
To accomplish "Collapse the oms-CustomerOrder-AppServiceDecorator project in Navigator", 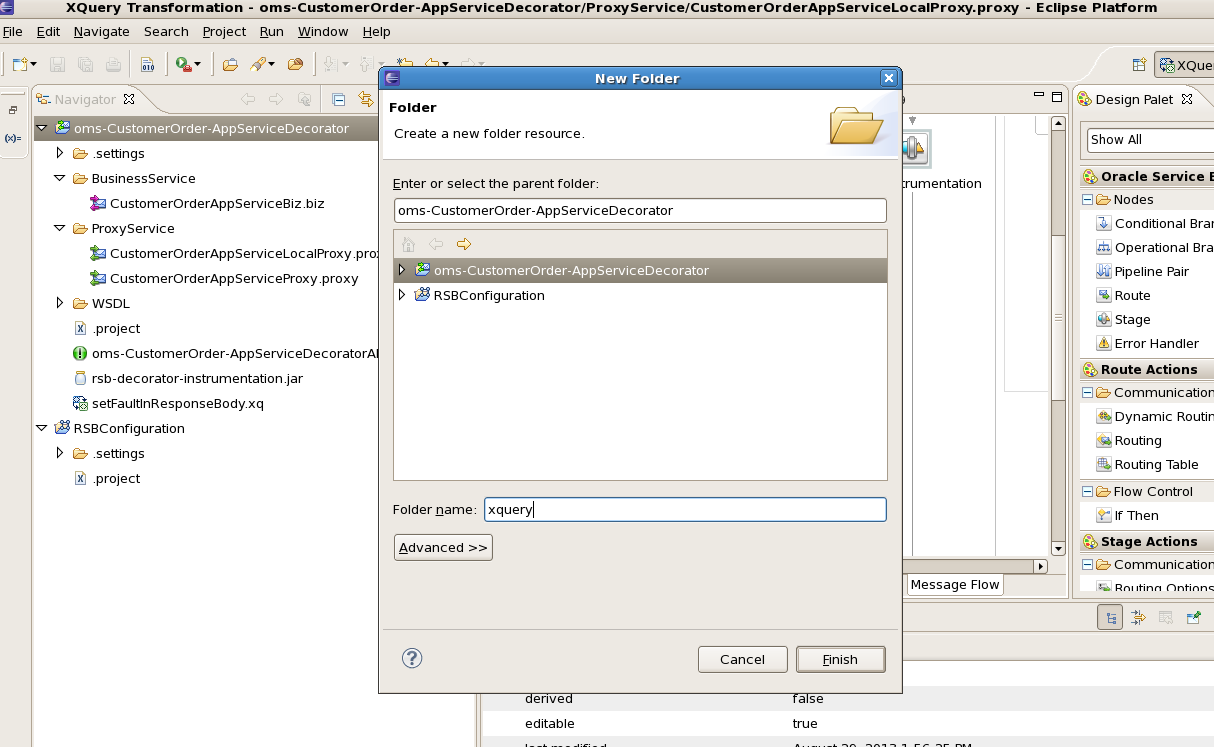I will pos(41,128).
